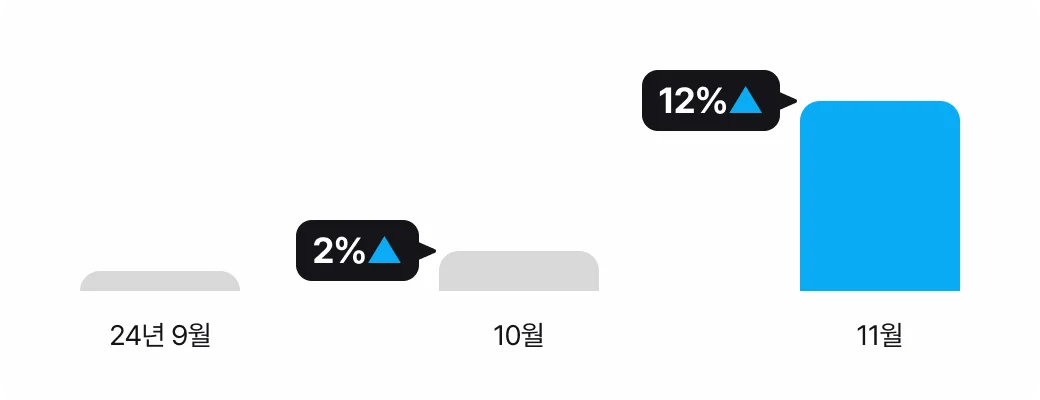Click the percent sign in the 2% badge
This screenshot has height=400, width=1040.
pyautogui.click(x=349, y=250)
